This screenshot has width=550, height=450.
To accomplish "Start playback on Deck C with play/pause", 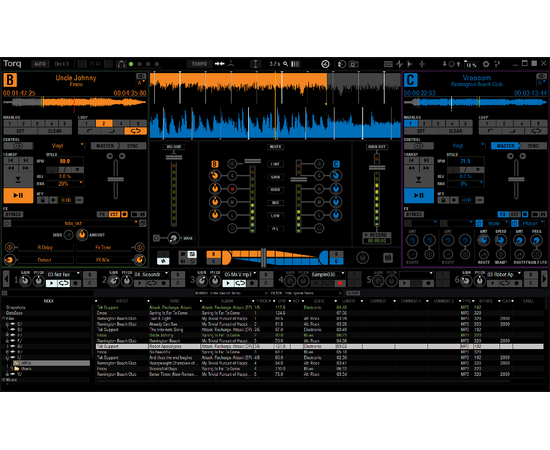I will (419, 195).
